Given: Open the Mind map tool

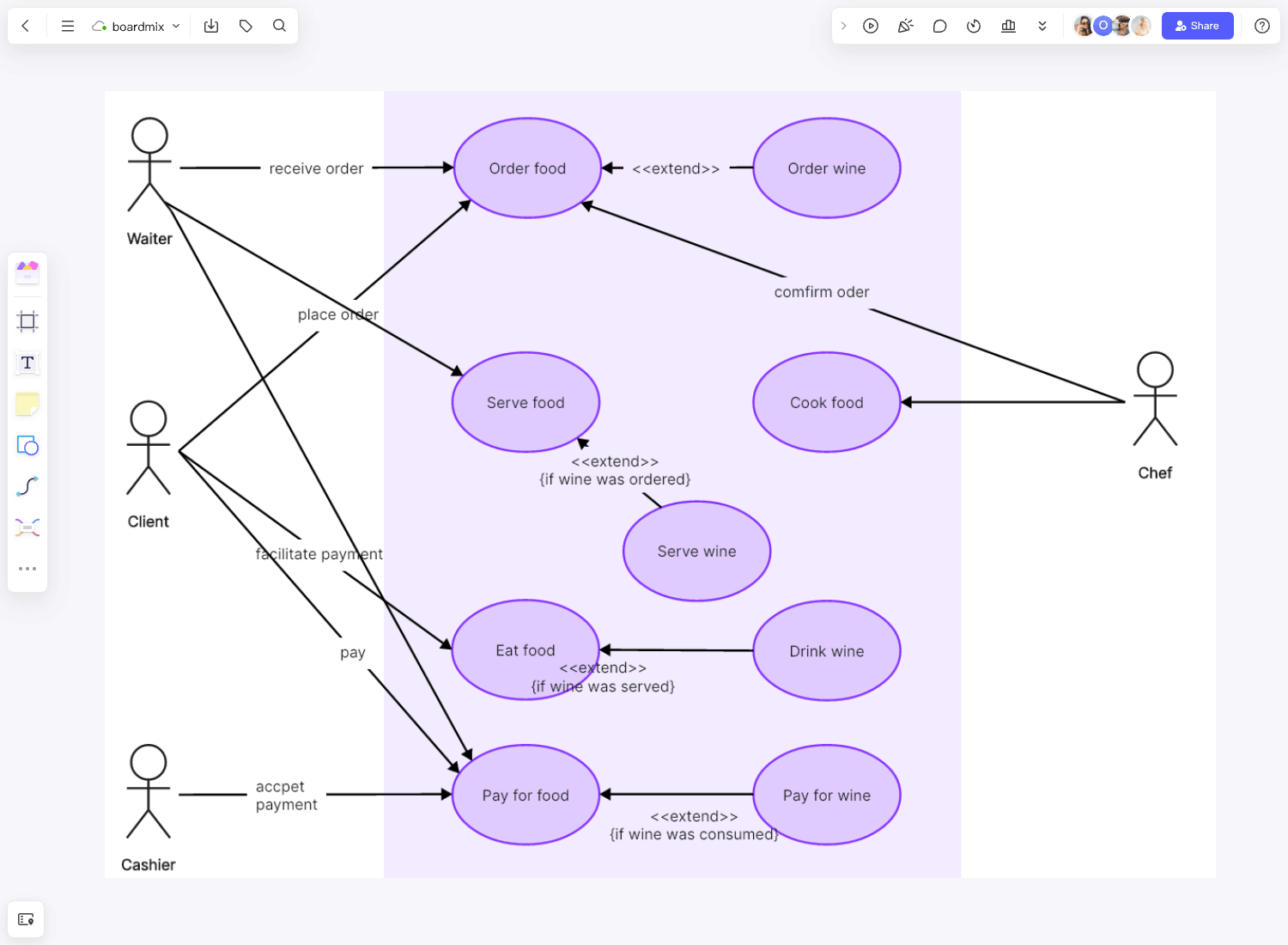Looking at the screenshot, I should coord(27,527).
